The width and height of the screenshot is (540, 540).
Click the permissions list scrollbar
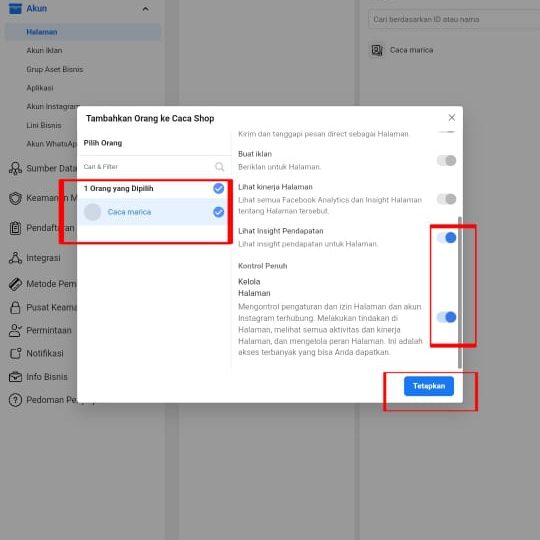(460, 292)
